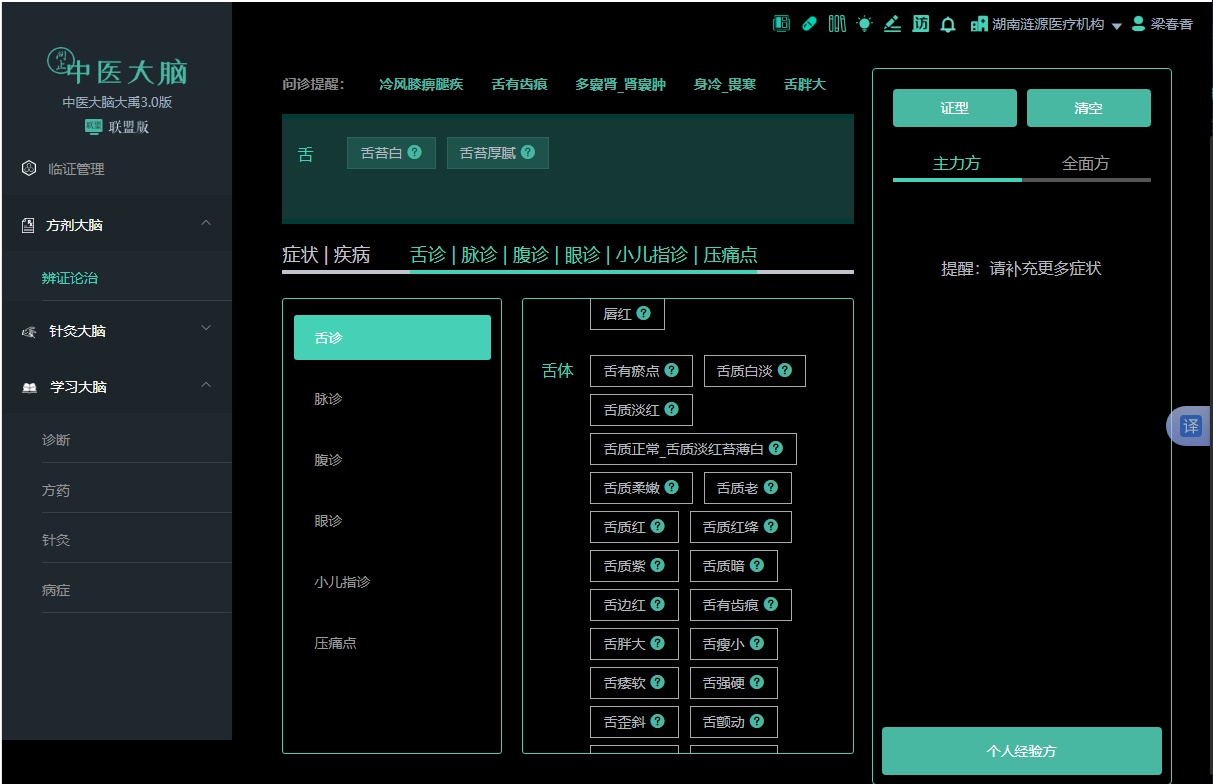Click the 清空 button
1213x784 pixels.
click(1089, 108)
